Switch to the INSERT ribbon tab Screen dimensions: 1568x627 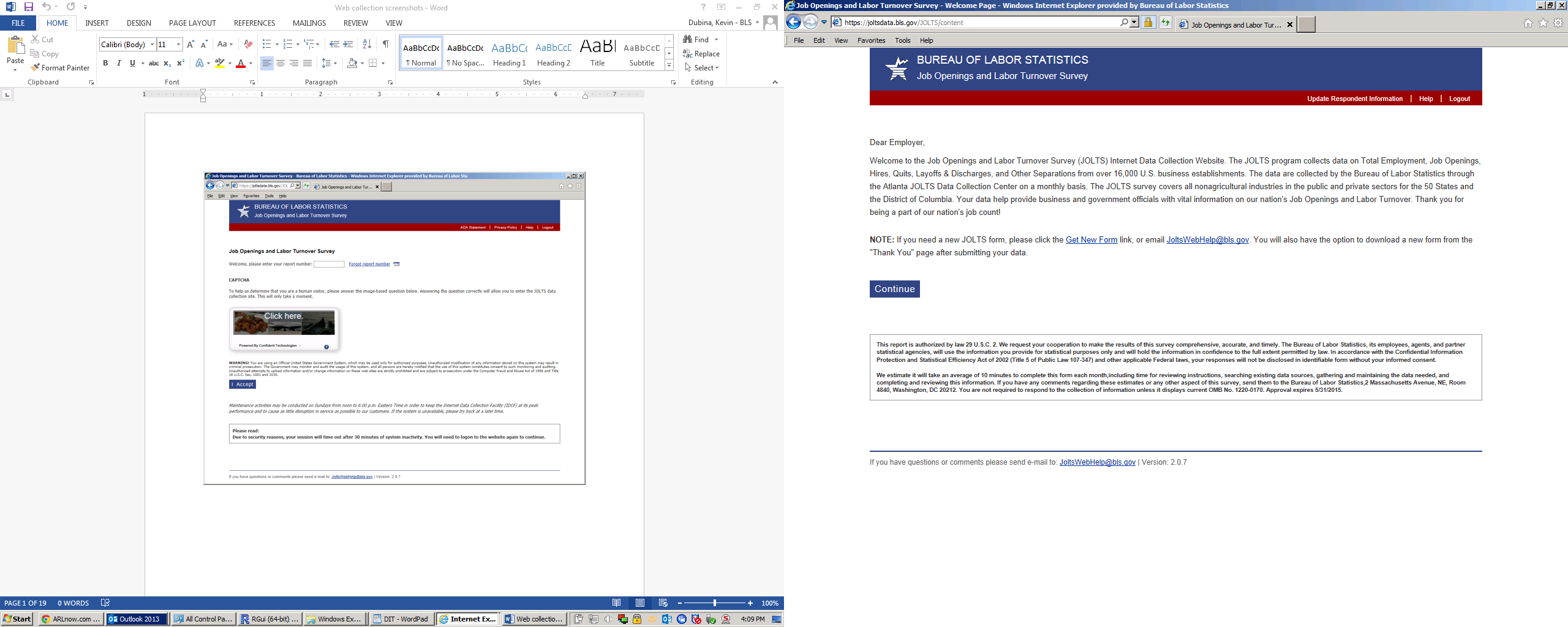97,23
